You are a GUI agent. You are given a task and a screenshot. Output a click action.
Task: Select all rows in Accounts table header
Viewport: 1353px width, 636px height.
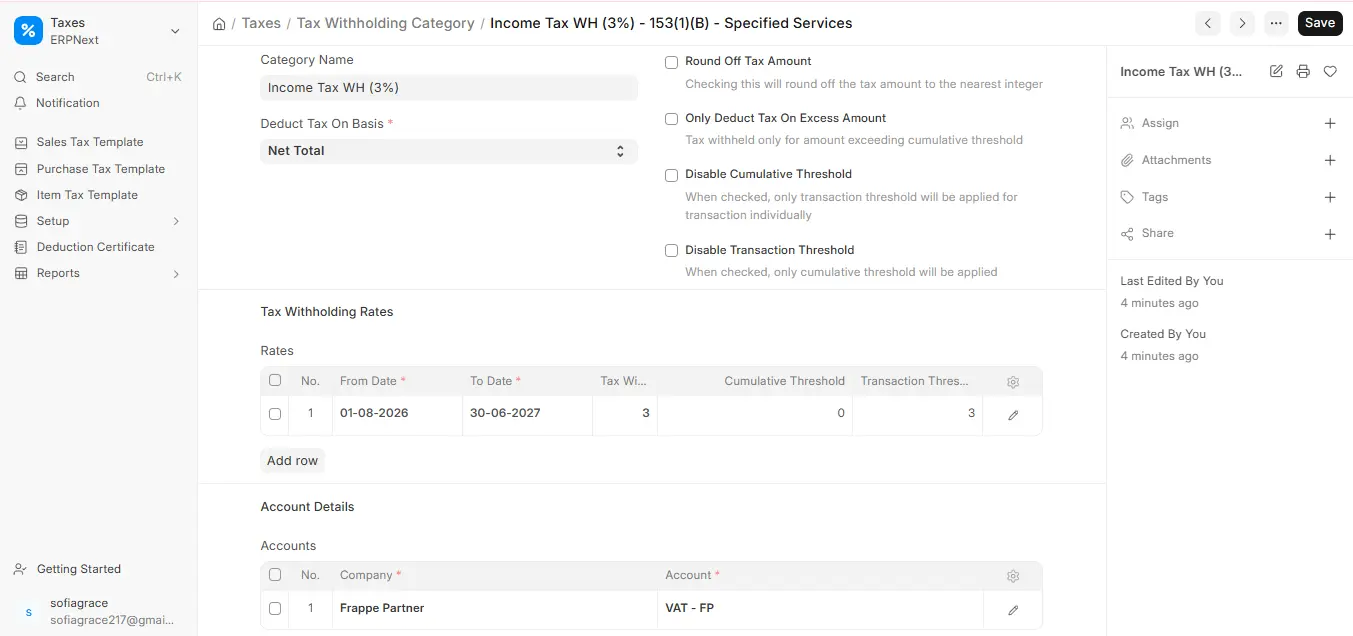point(275,575)
